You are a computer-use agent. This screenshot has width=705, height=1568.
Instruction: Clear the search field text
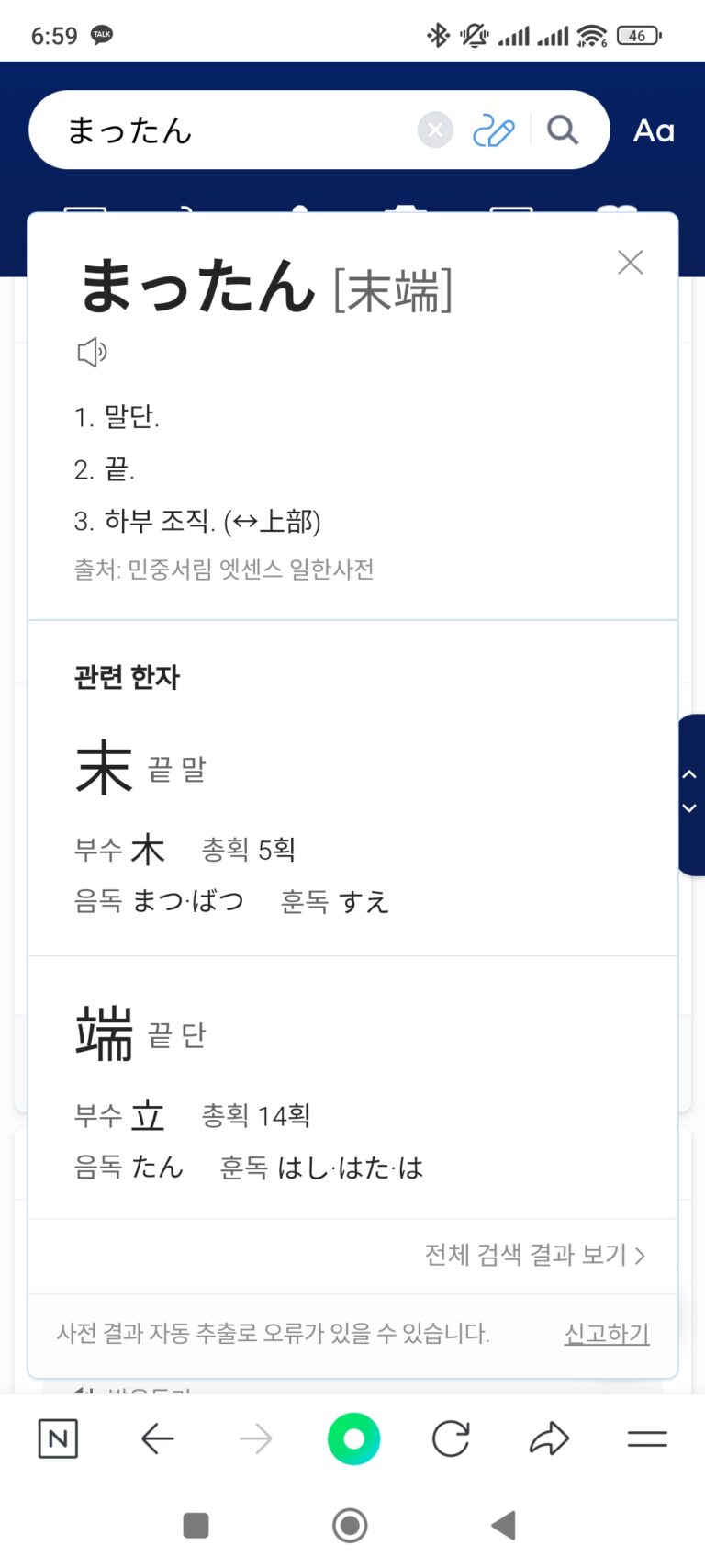(x=435, y=130)
